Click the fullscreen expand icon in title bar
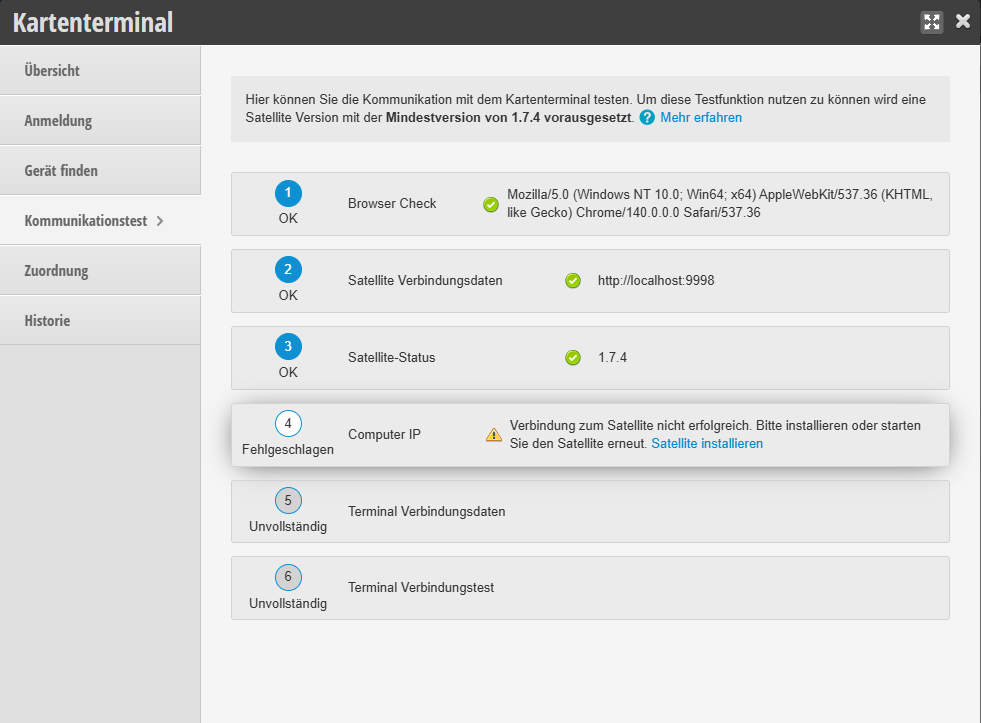 pos(932,22)
